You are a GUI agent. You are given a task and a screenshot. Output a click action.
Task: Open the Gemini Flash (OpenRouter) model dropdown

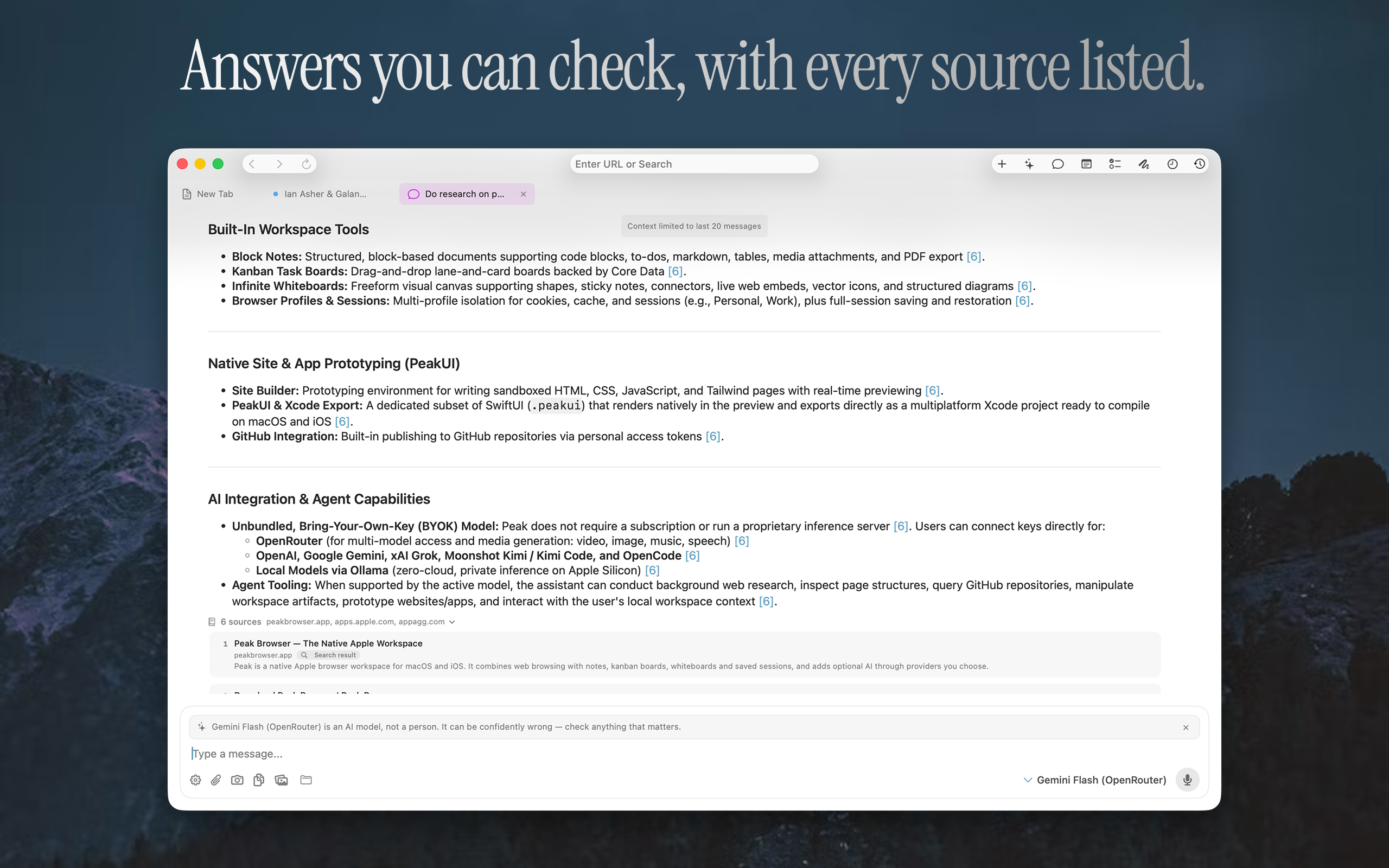tap(1095, 780)
